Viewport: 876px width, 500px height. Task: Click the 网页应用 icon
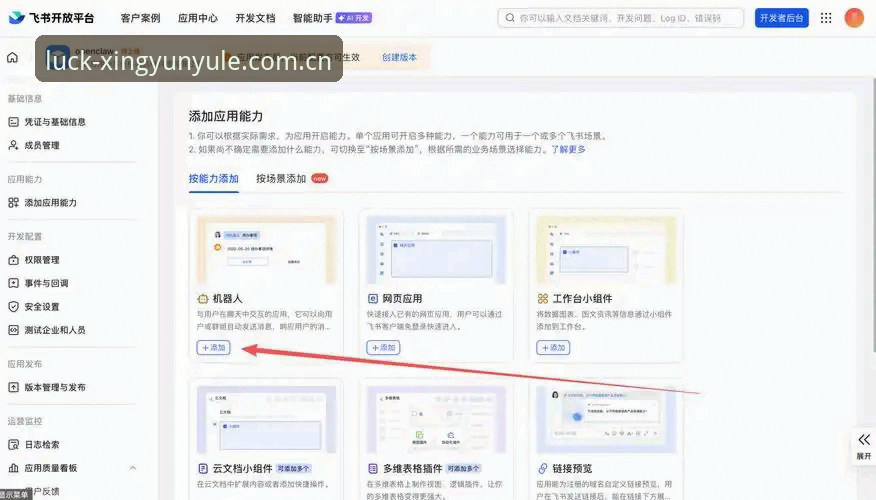coord(373,299)
